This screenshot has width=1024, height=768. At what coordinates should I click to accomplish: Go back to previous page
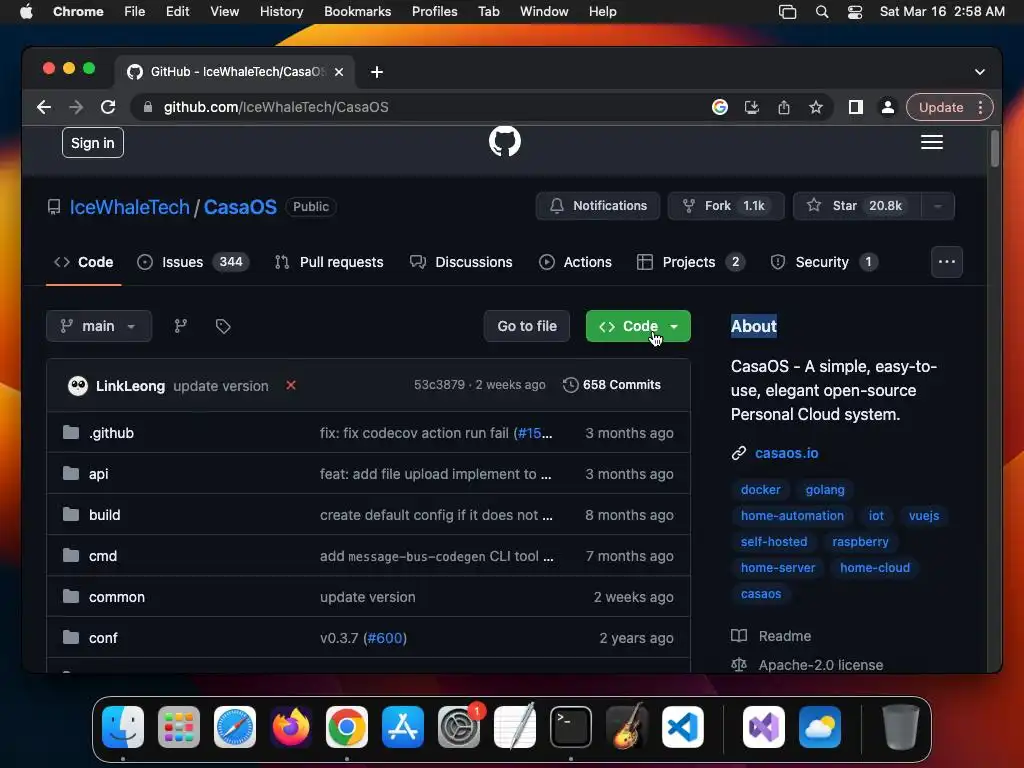44,107
